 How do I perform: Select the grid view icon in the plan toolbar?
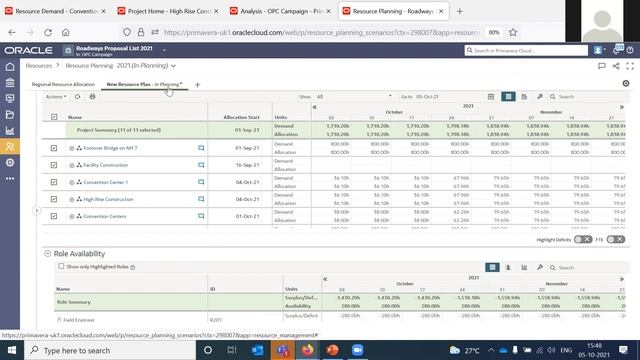[508, 97]
